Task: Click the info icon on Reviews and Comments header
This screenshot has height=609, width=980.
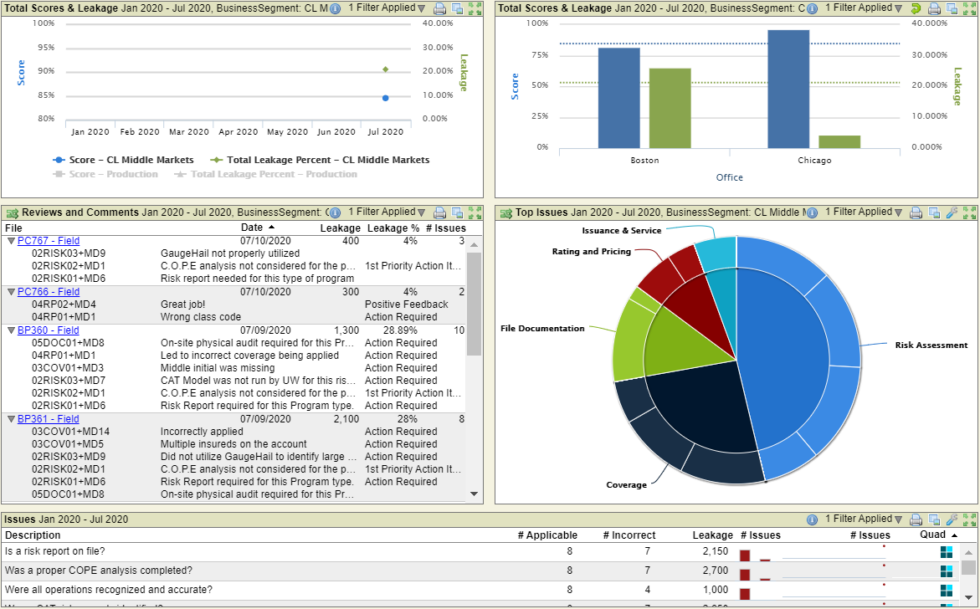Action: click(x=334, y=212)
